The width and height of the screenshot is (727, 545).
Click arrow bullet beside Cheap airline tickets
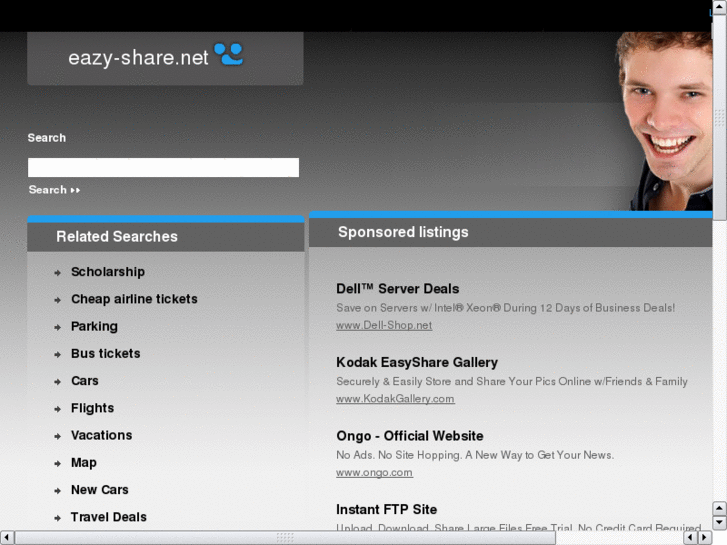point(57,300)
